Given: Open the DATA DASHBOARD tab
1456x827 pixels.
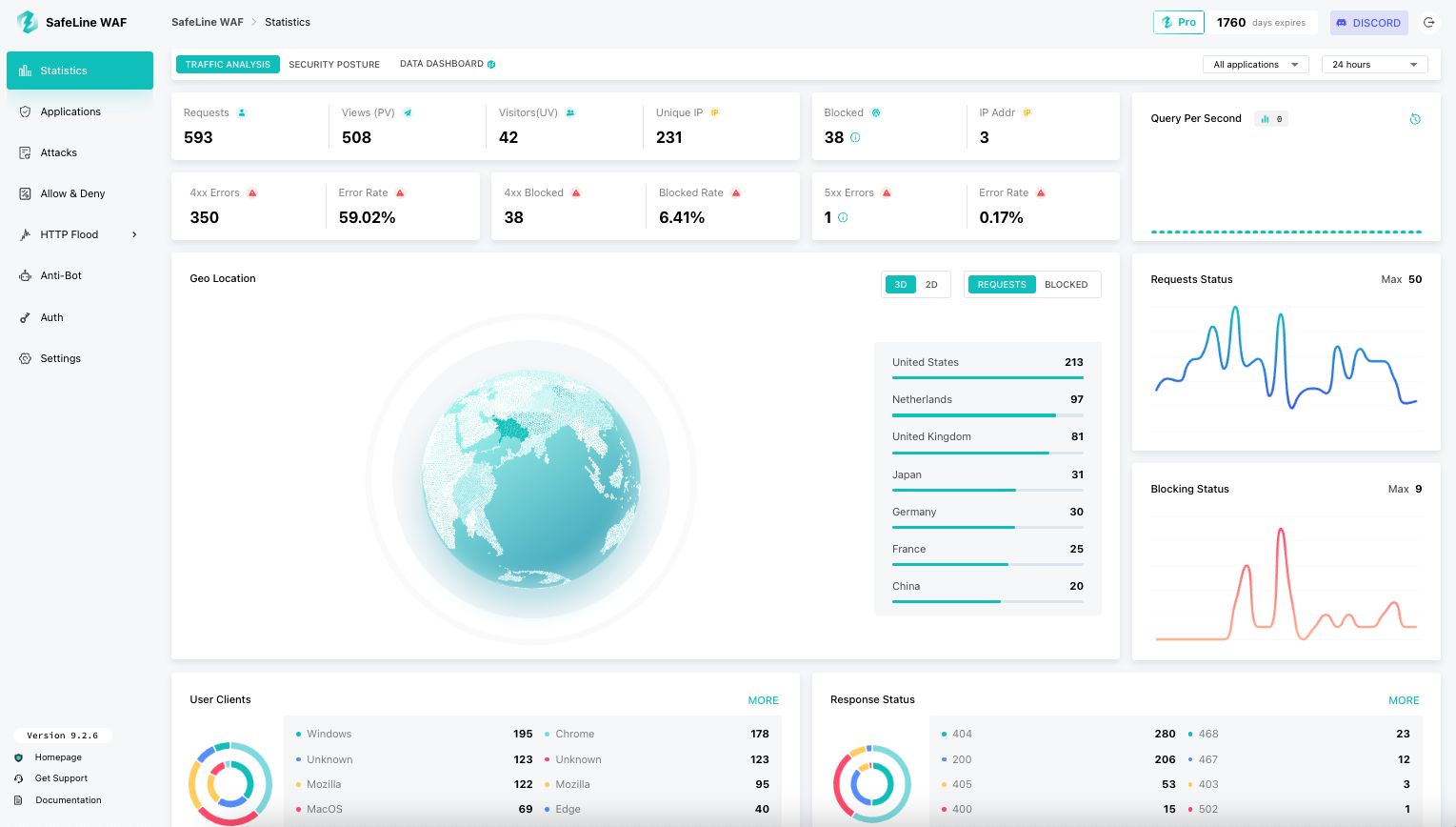Looking at the screenshot, I should tap(442, 64).
